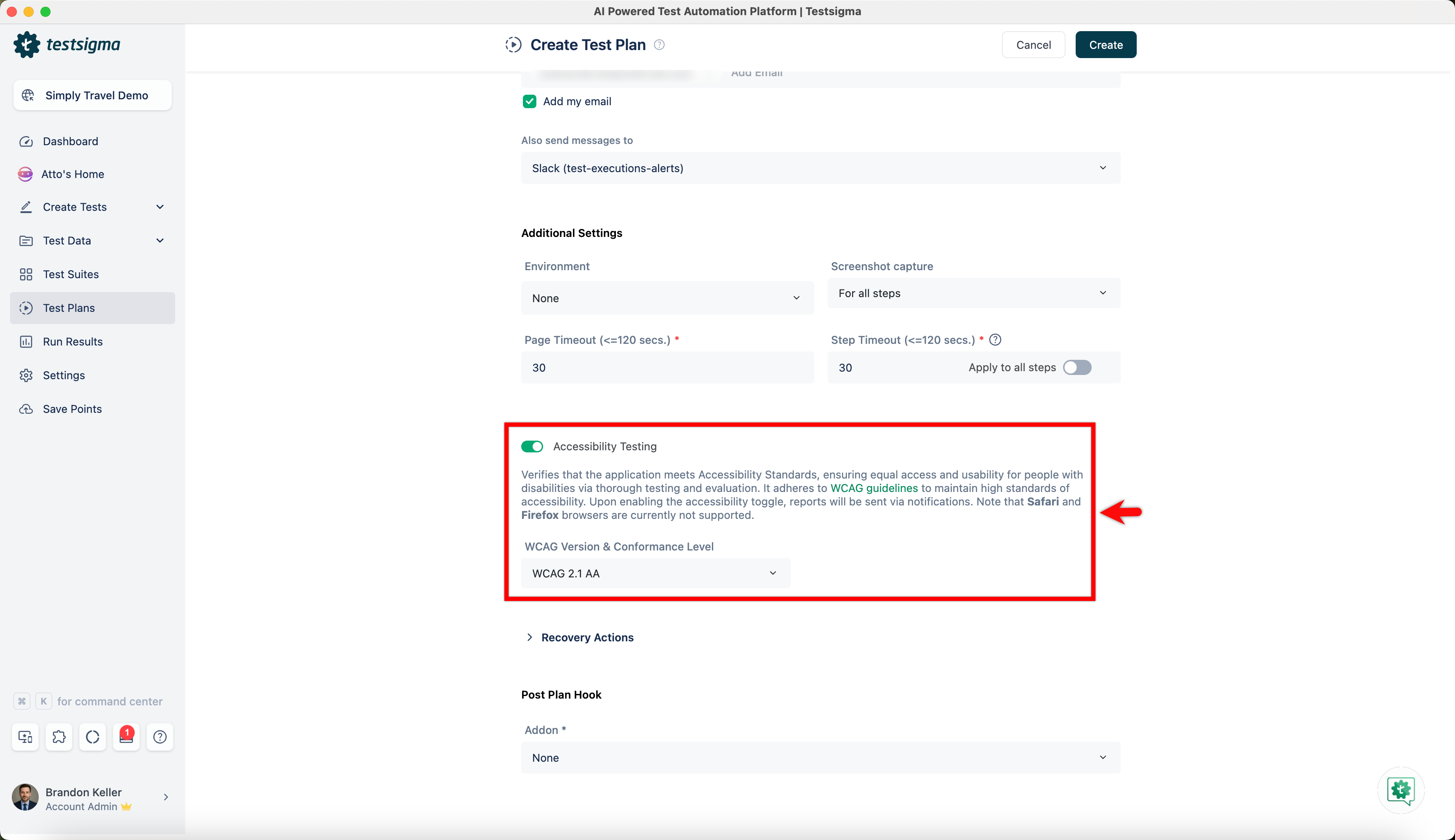
Task: Follow the WCAG guidelines link
Action: click(x=874, y=488)
